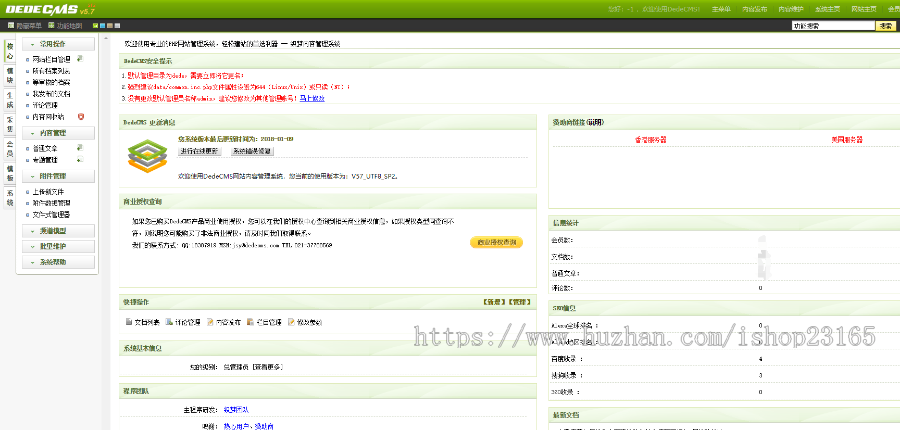This screenshot has height=430, width=900.
Task: Open 系统主页 in the top navigation
Action: pos(828,9)
